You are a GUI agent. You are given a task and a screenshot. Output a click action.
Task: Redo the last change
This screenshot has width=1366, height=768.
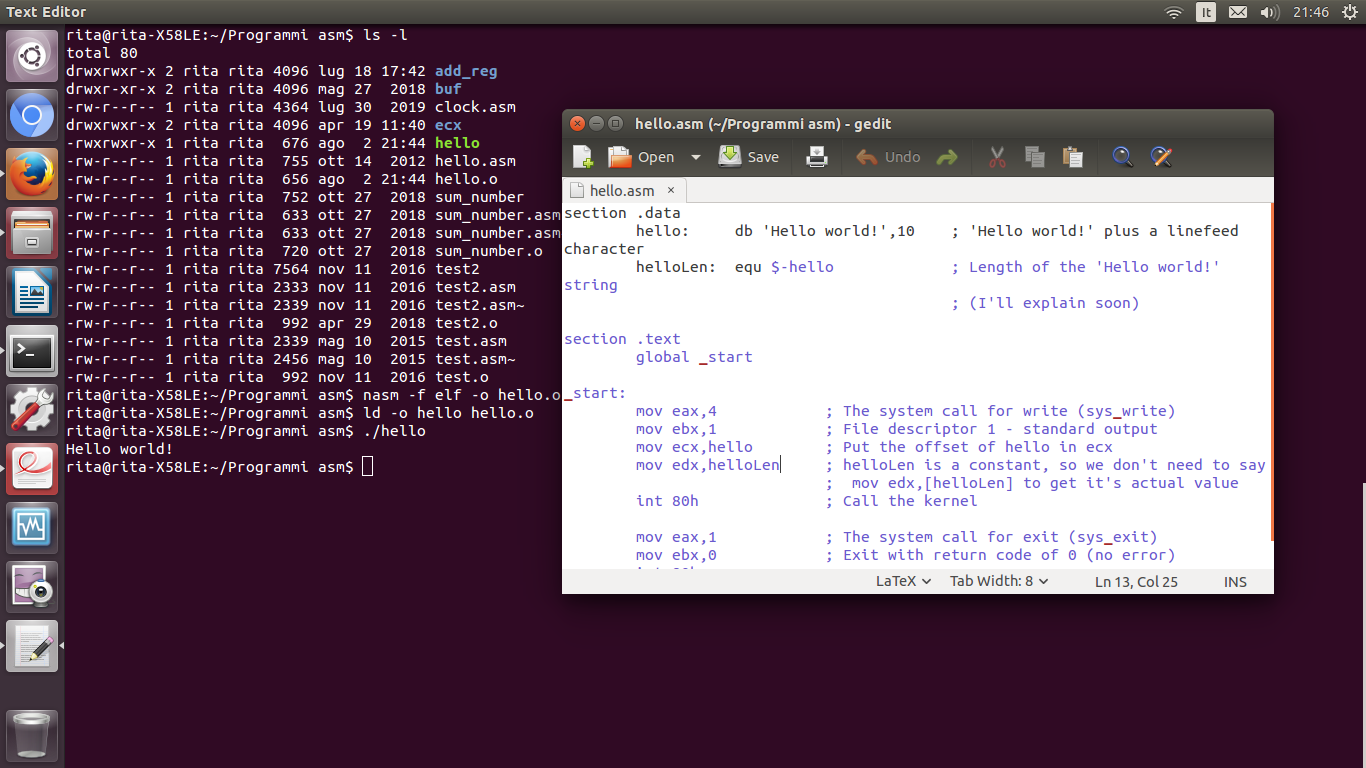coord(946,156)
